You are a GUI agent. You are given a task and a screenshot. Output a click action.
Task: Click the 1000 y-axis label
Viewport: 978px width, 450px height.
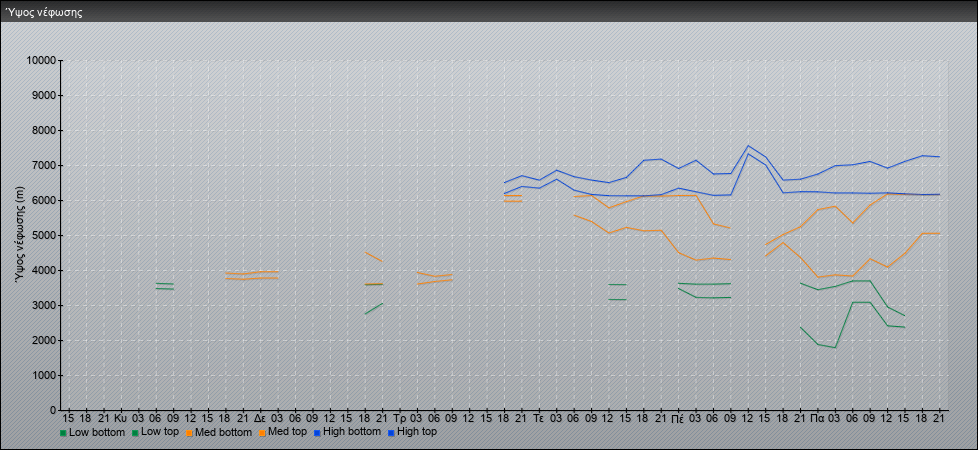point(44,375)
